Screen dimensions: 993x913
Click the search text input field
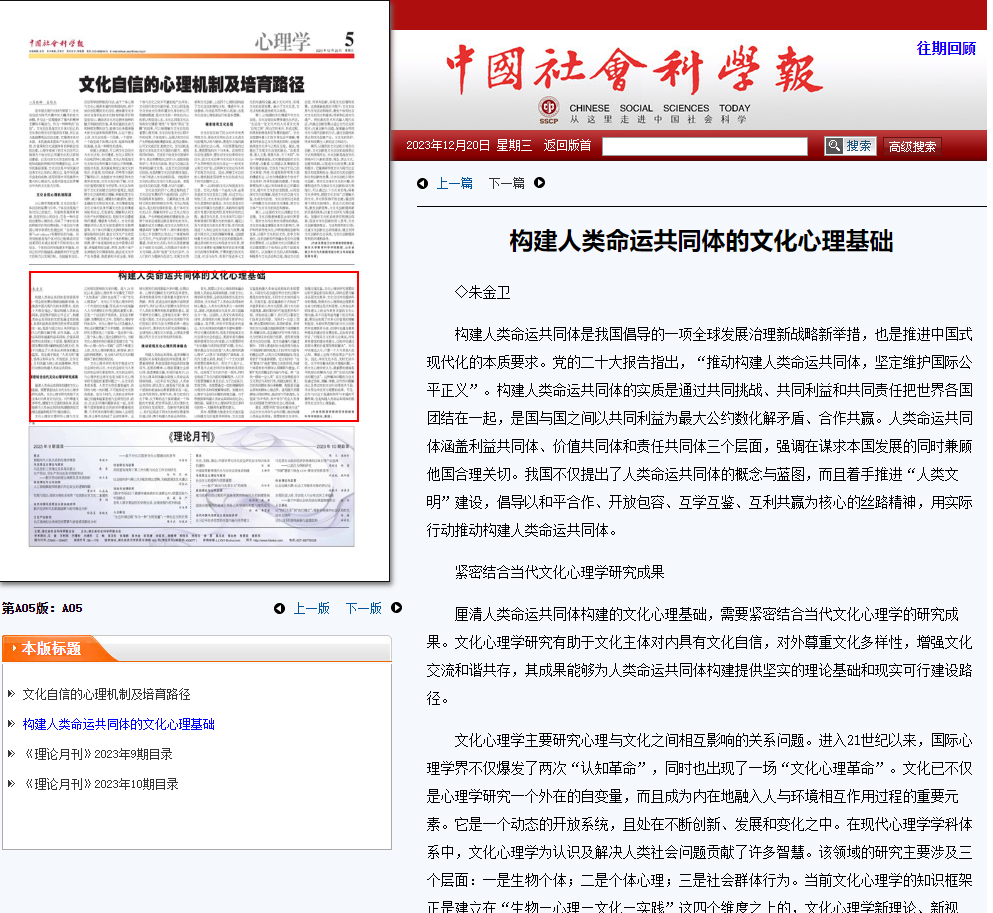[704, 146]
